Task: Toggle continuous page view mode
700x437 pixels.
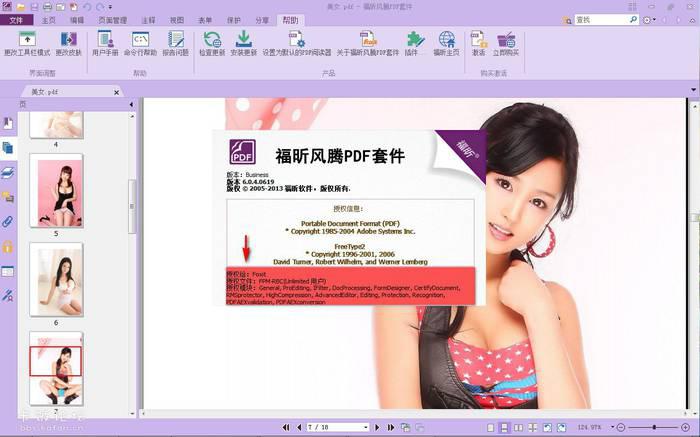Action: tap(504, 427)
